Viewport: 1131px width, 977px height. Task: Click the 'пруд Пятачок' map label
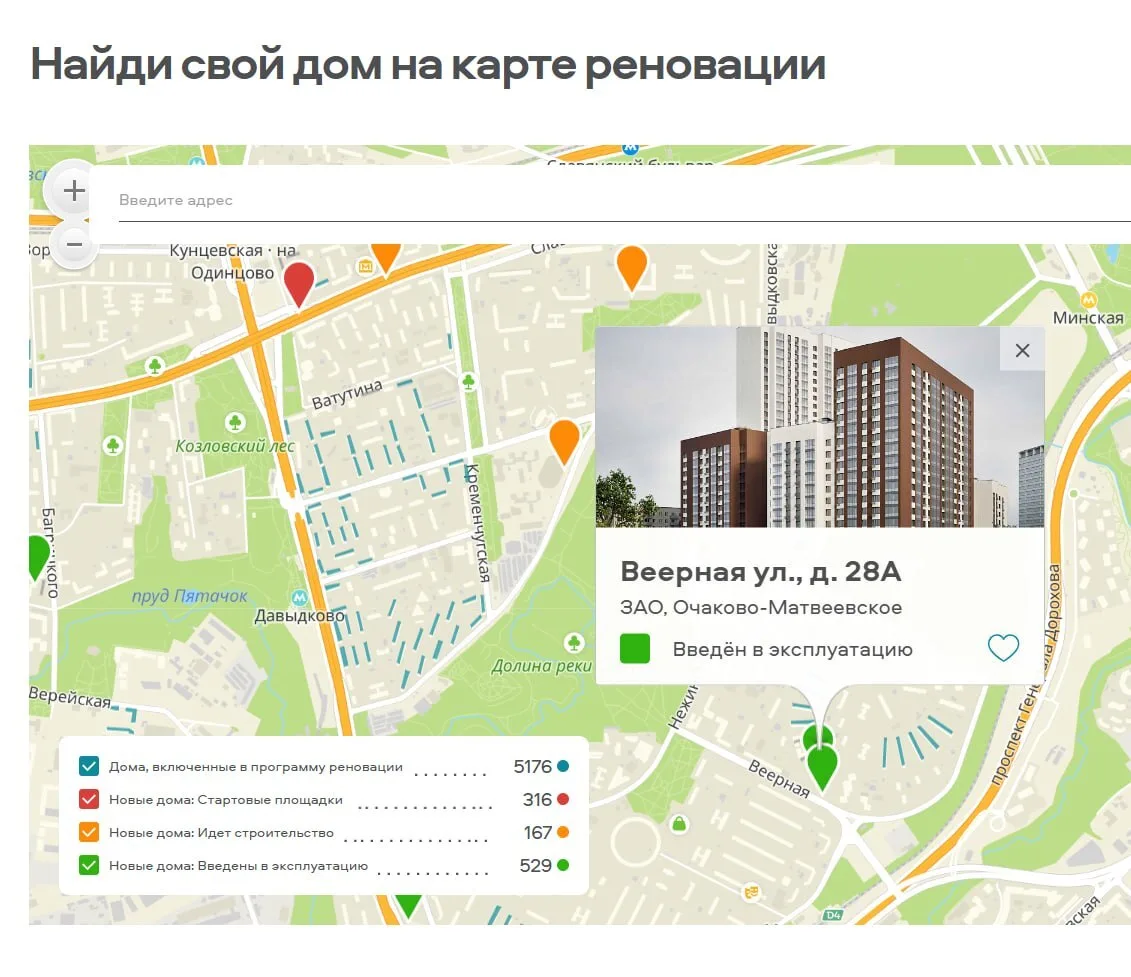click(190, 596)
